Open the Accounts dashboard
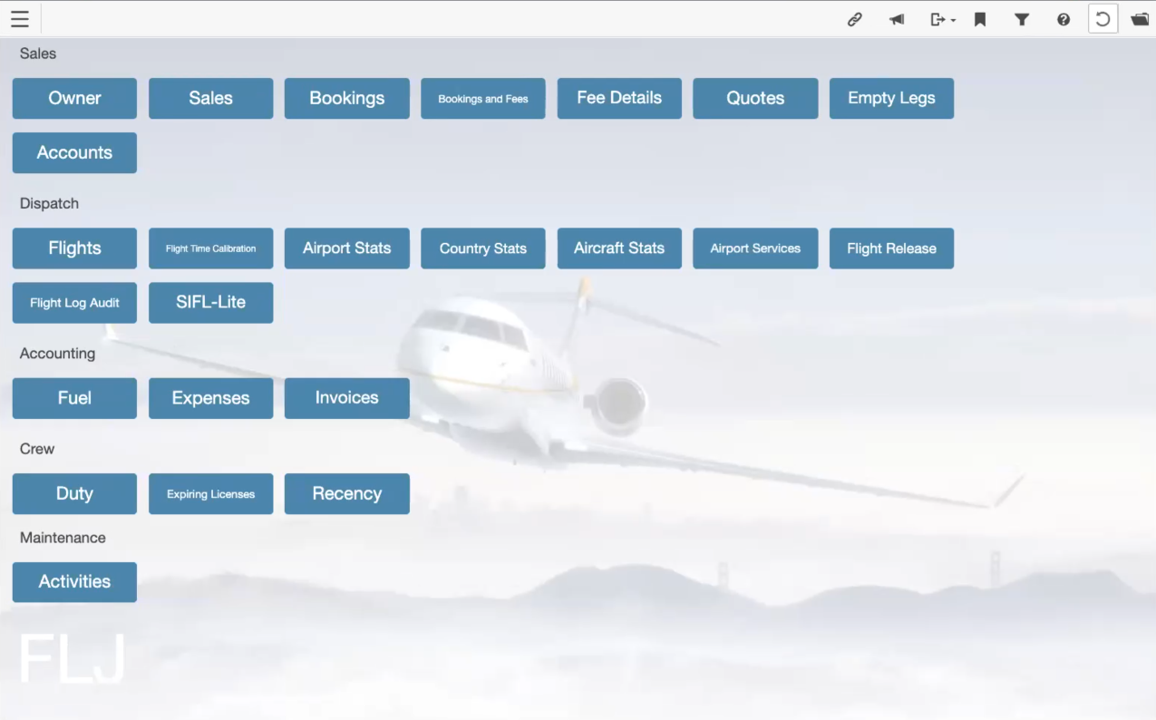Screen dimensions: 1156x720 (74, 153)
